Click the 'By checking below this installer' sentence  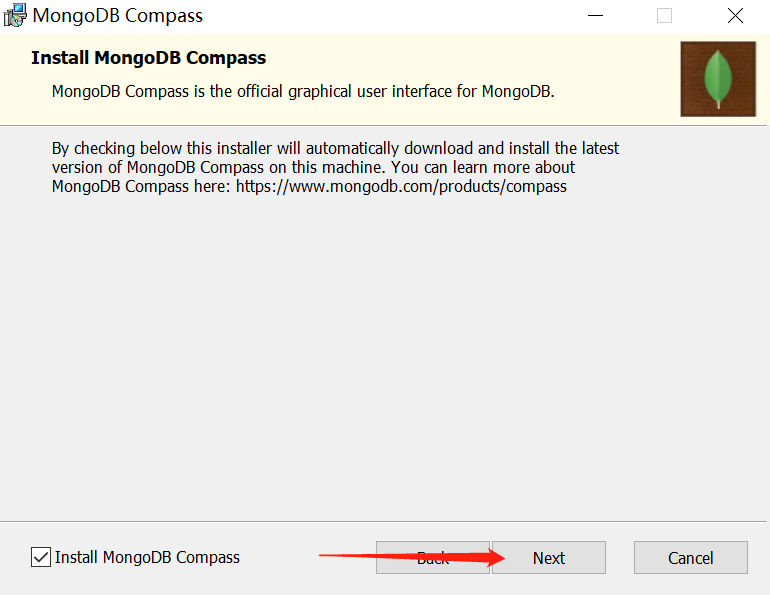click(335, 167)
